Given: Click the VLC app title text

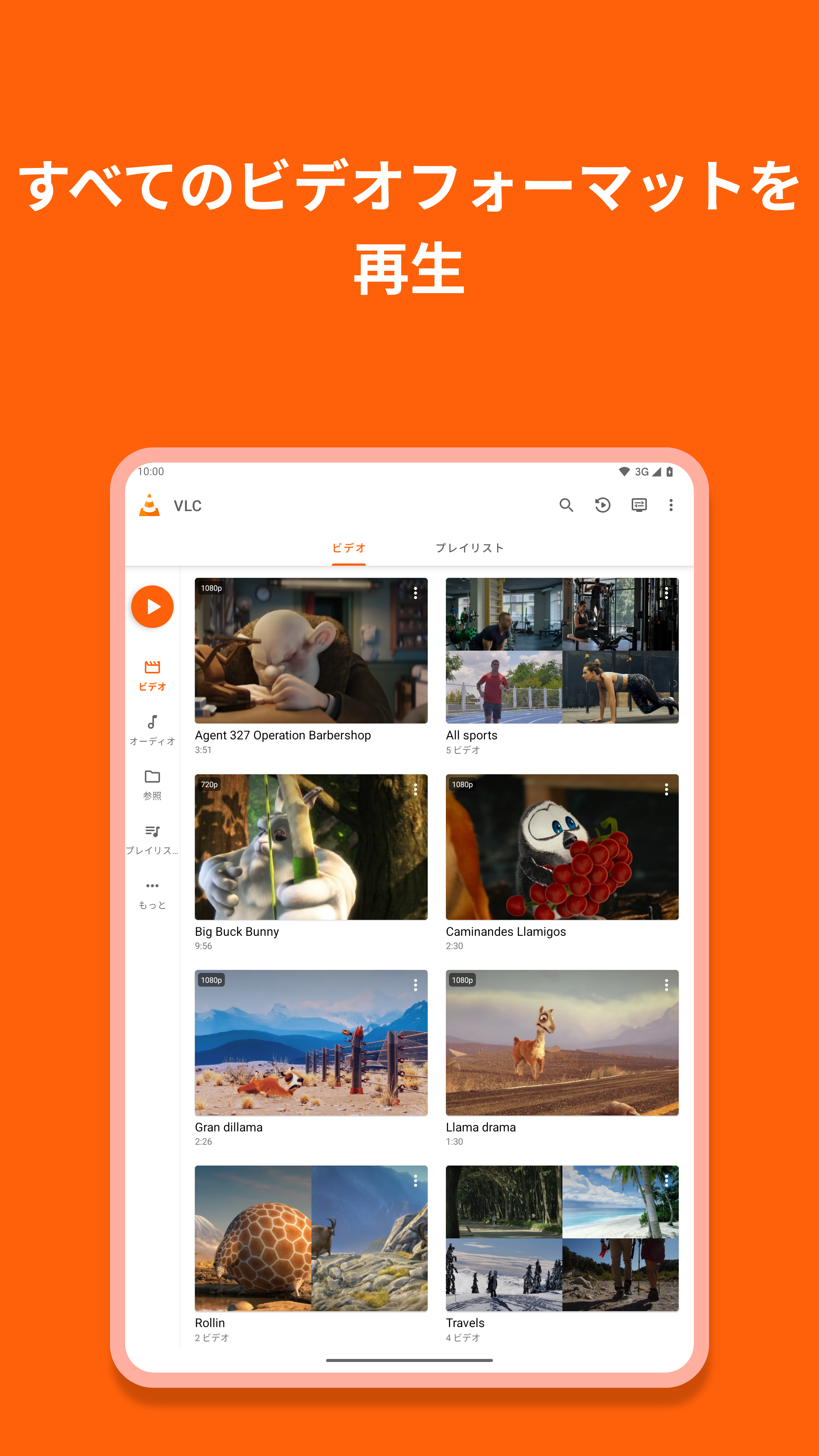Looking at the screenshot, I should pos(188,506).
